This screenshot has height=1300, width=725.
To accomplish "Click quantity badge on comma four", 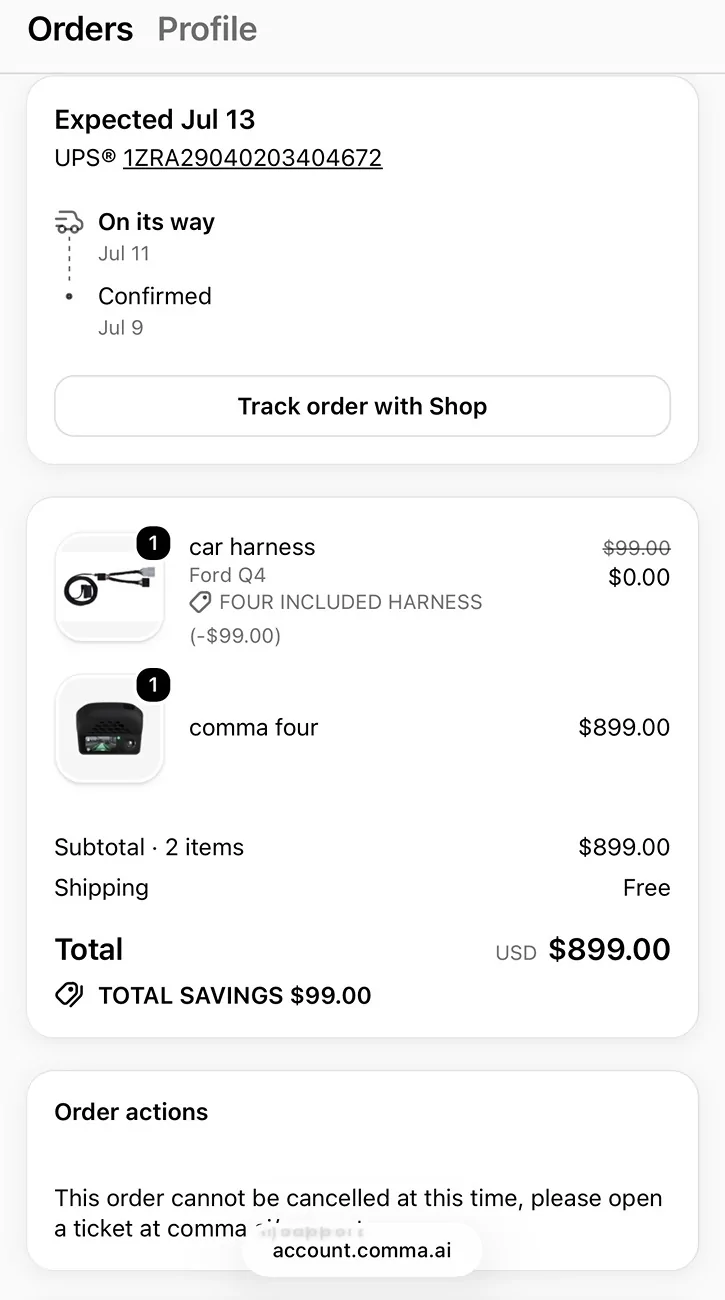I will [x=153, y=685].
